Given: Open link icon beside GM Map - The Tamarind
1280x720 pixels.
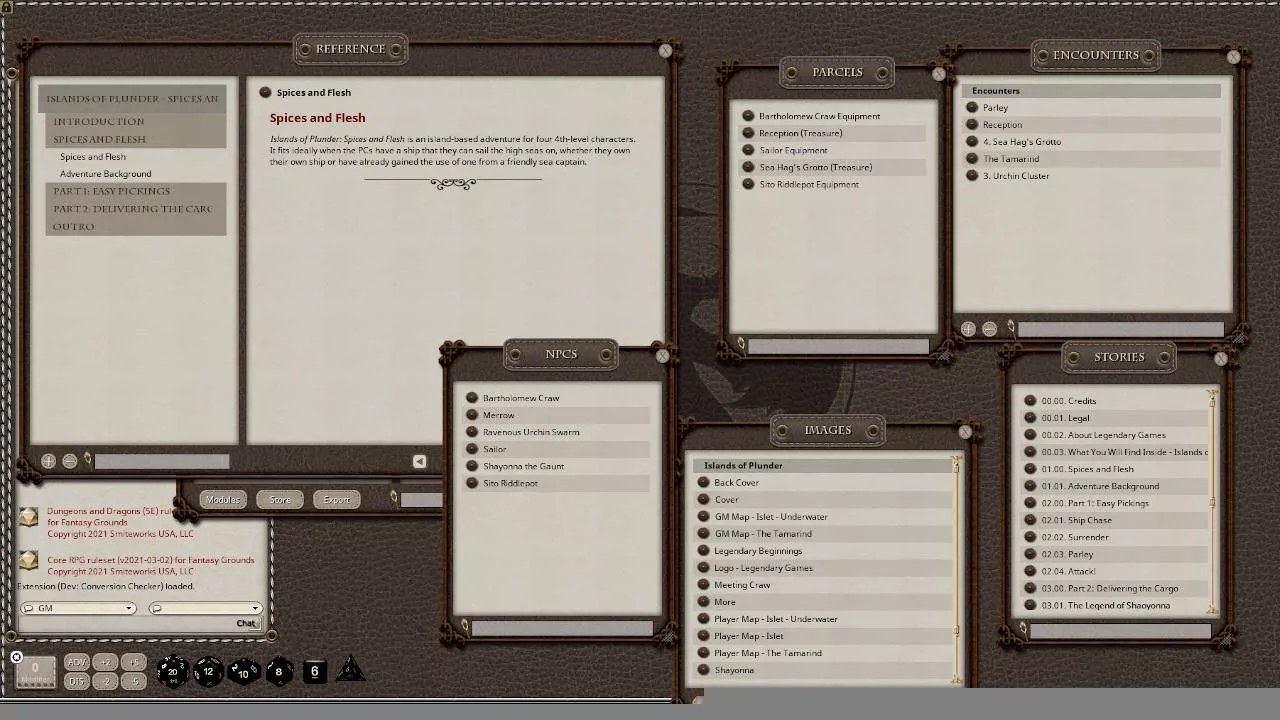Looking at the screenshot, I should pos(704,534).
